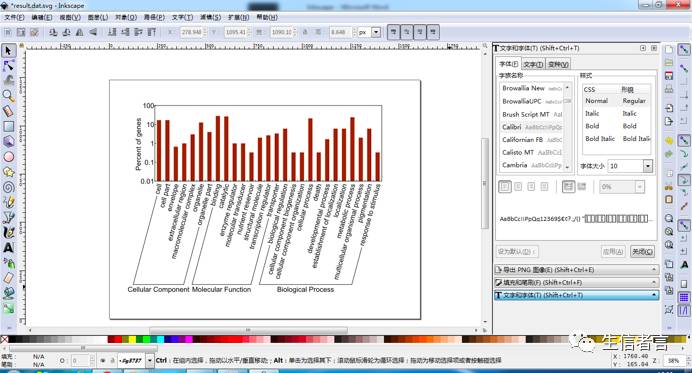Choose the Text tool
Screen dimensions: 692x373
(8, 247)
